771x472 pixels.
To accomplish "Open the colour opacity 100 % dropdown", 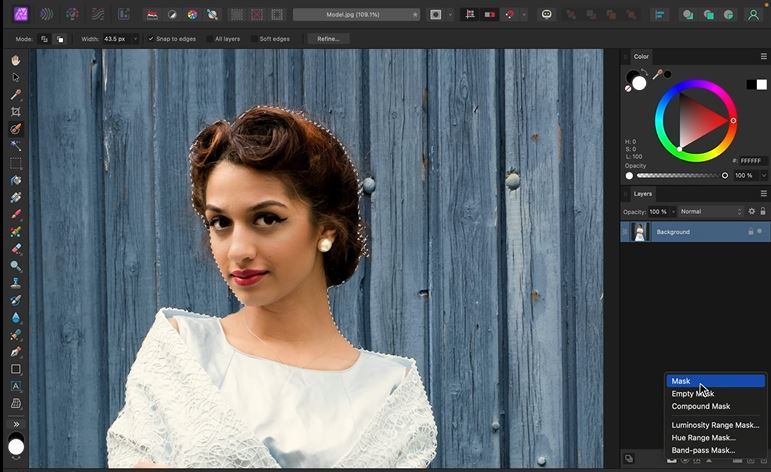I will [764, 176].
